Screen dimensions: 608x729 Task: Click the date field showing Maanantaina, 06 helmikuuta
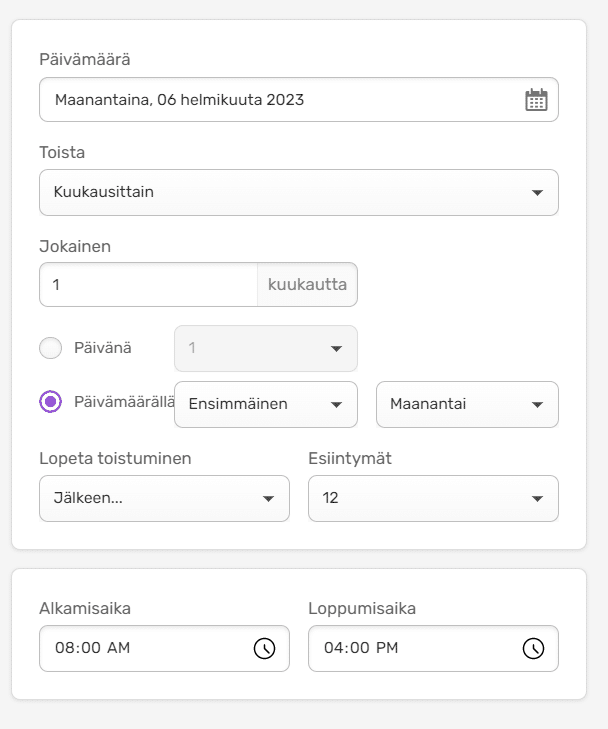280,100
